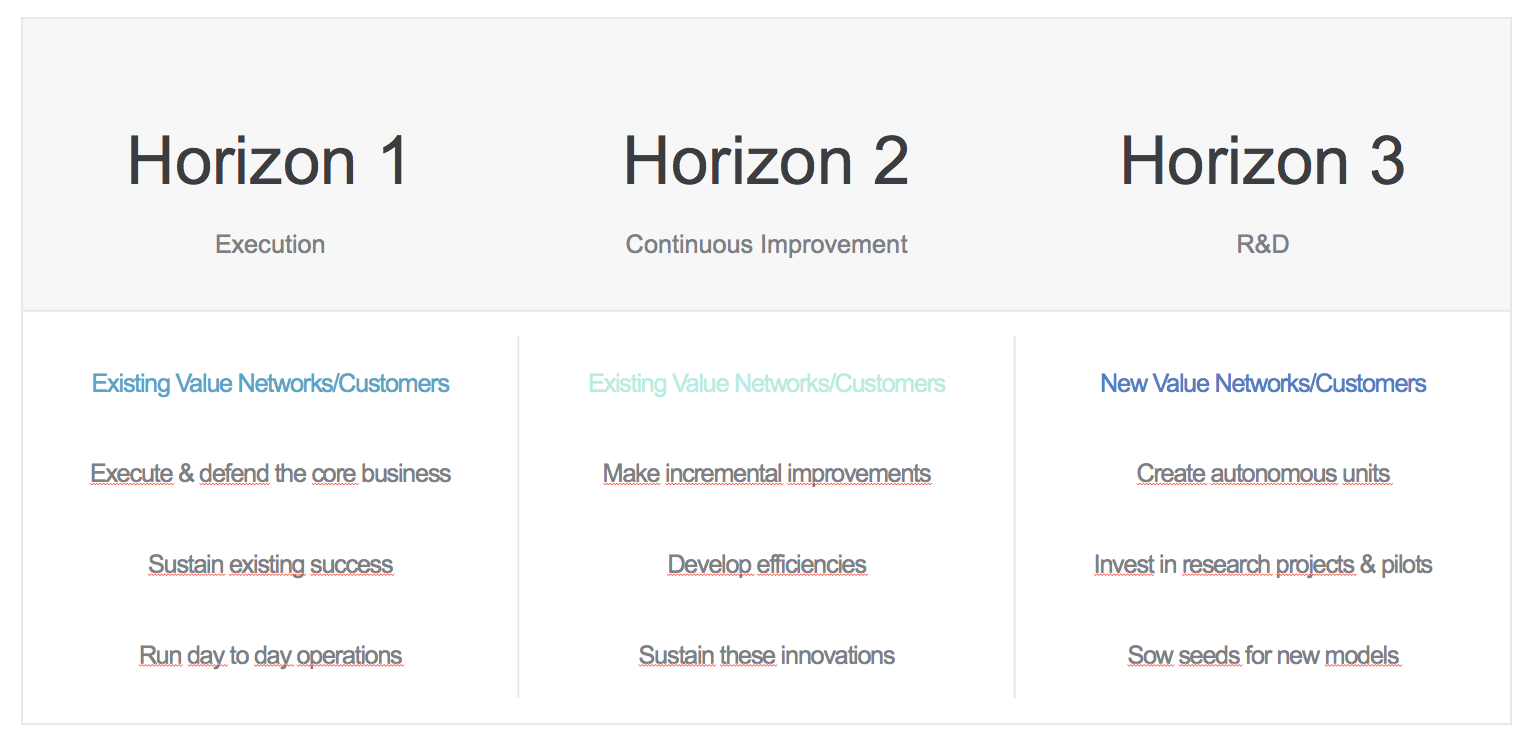The image size is (1528, 754).
Task: Select the R&D subtitle text
Action: 1263,245
